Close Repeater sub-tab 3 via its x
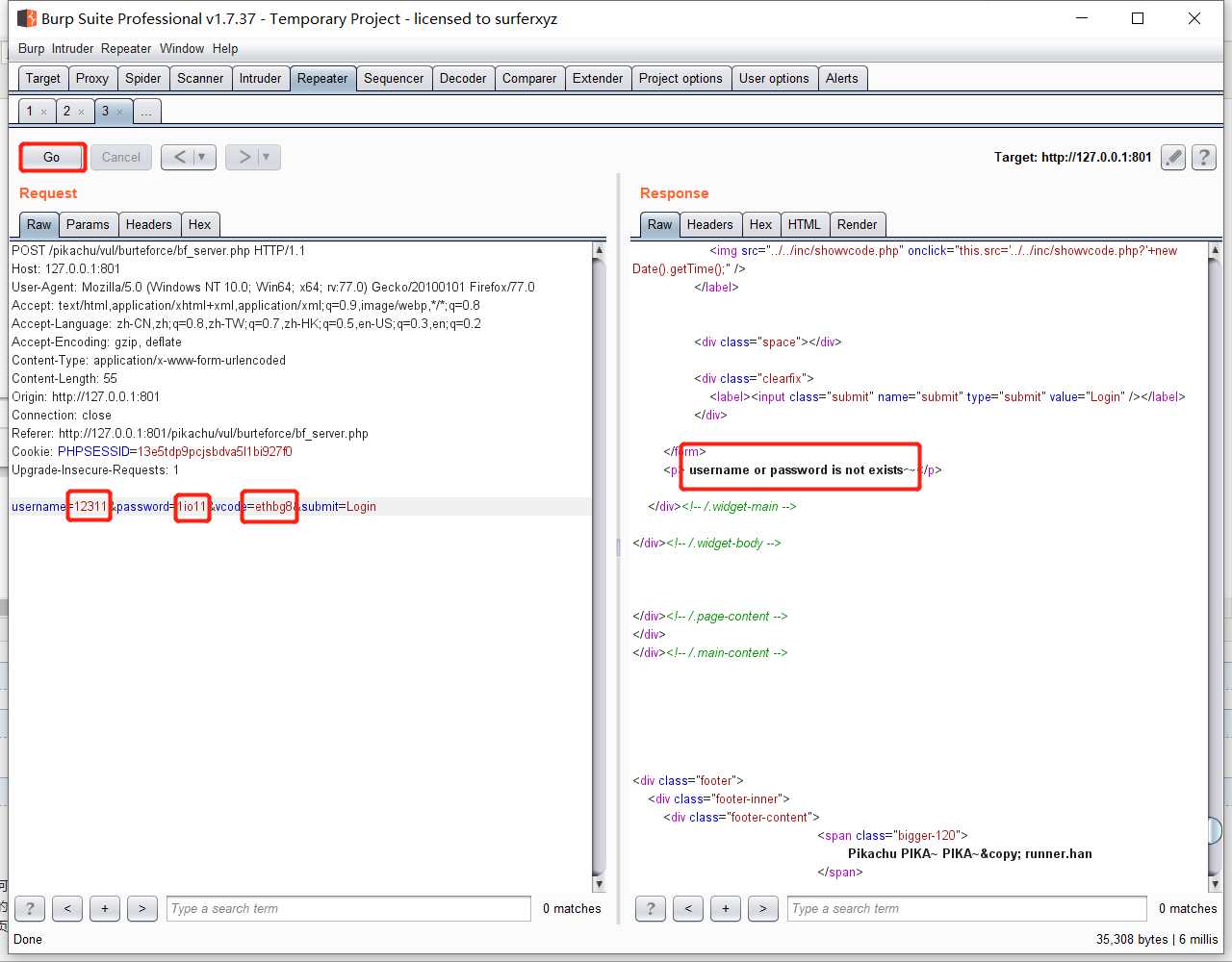The image size is (1232, 962). [x=119, y=112]
